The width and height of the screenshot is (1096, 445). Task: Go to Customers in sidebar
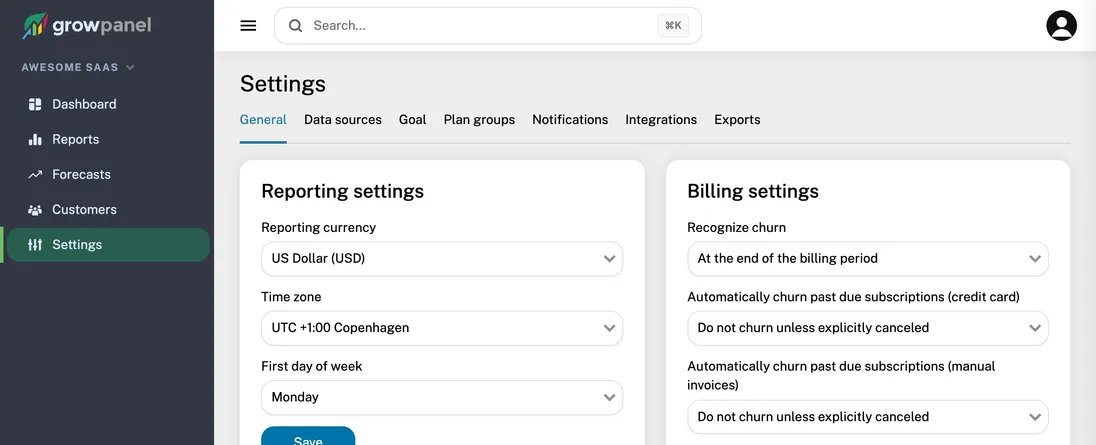pos(108,210)
